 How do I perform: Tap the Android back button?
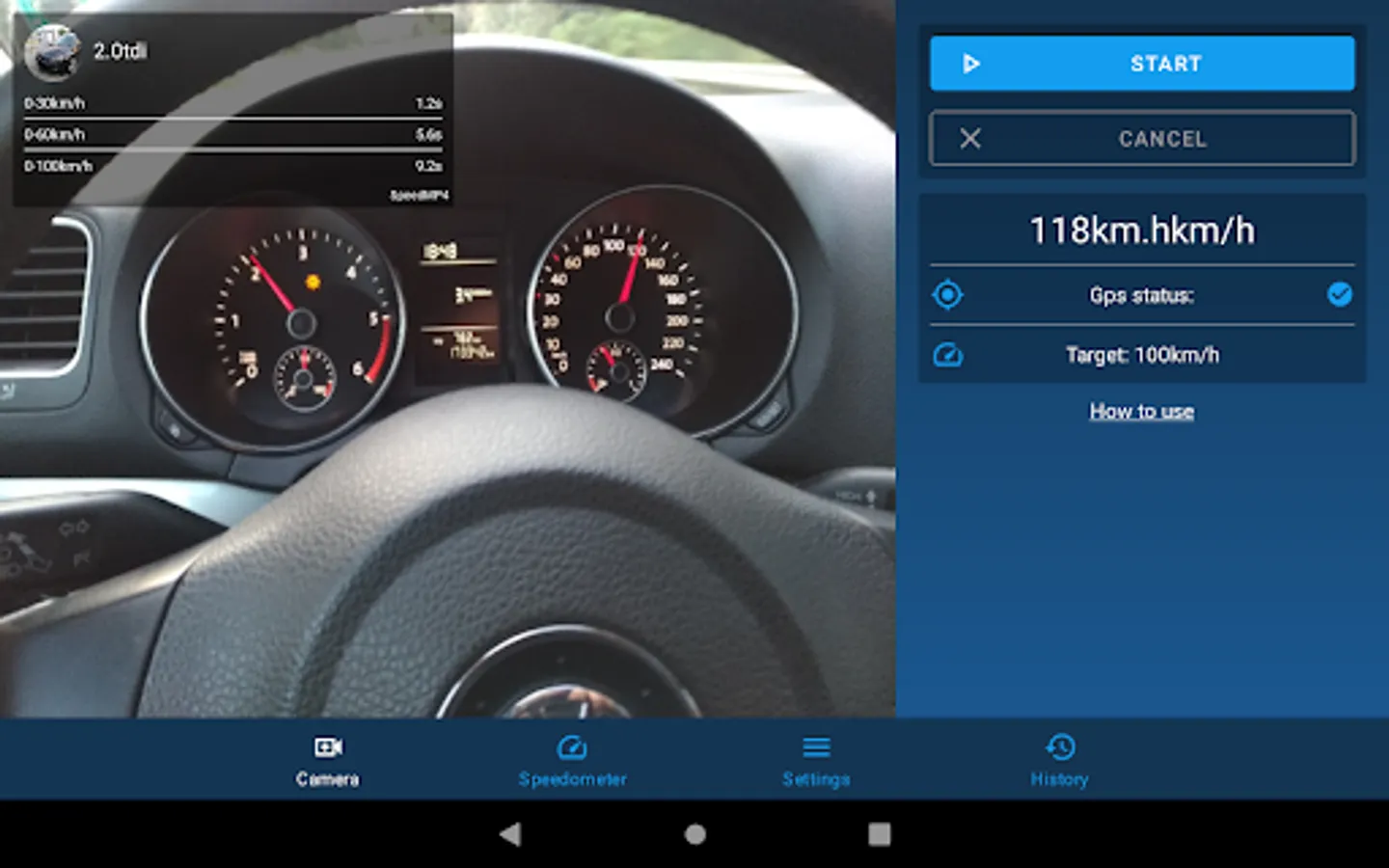pos(510,834)
